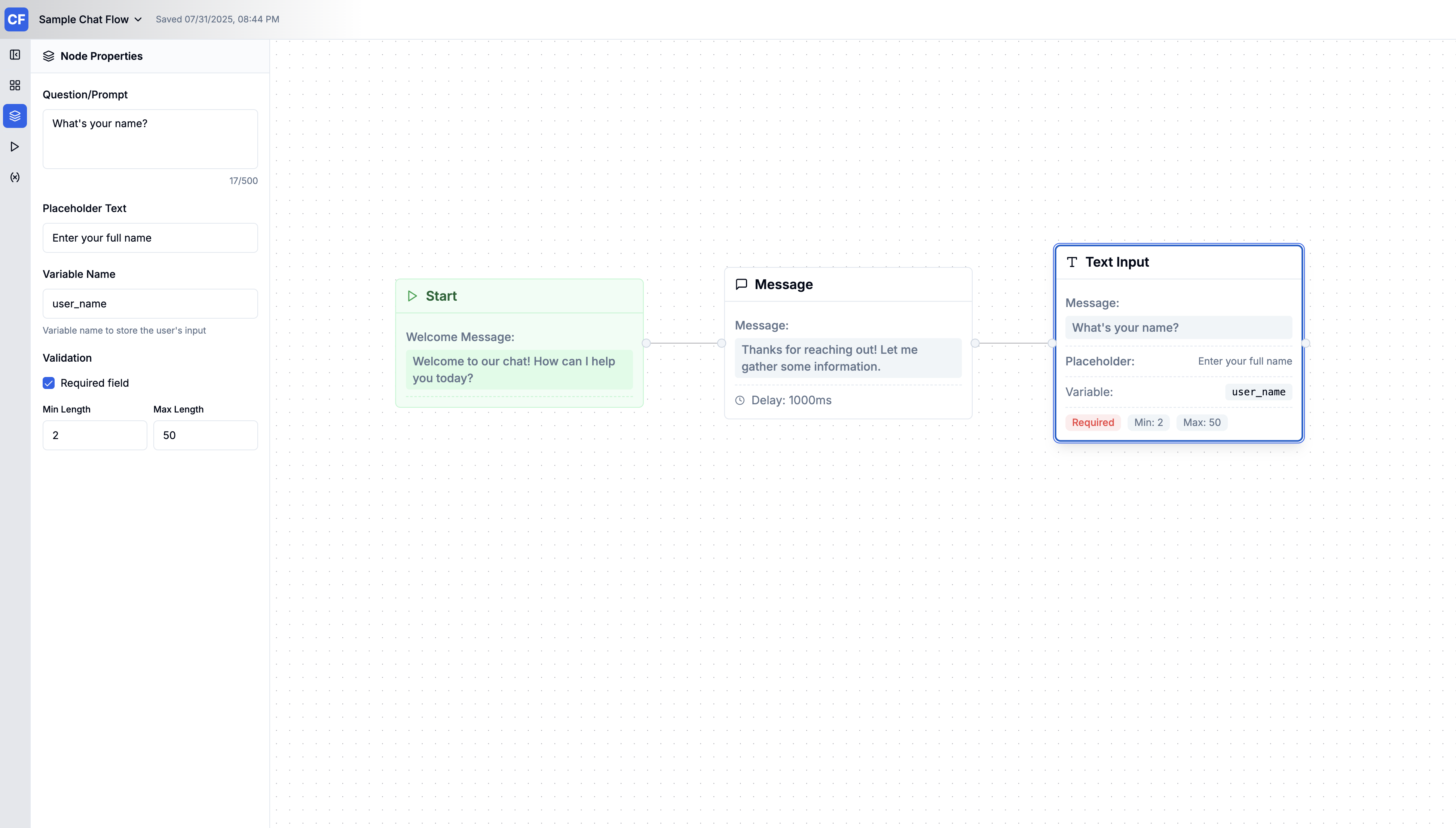Click the connection handle on the Start node
This screenshot has height=828, width=1456.
click(646, 342)
